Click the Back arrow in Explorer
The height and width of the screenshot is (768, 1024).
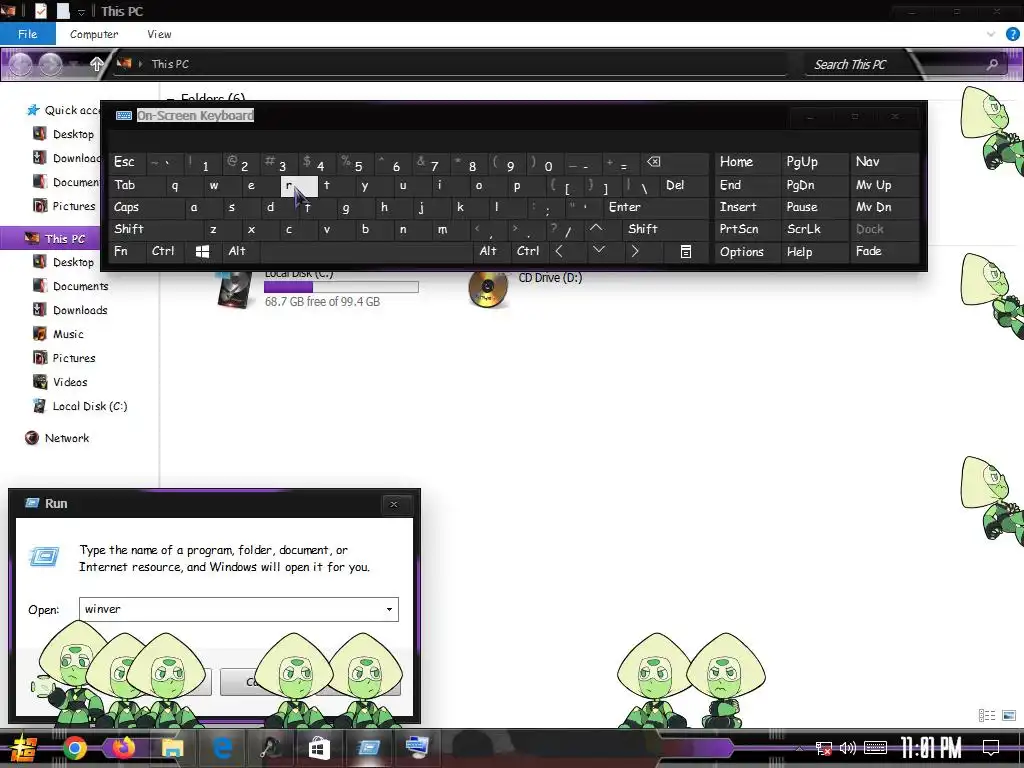point(20,64)
